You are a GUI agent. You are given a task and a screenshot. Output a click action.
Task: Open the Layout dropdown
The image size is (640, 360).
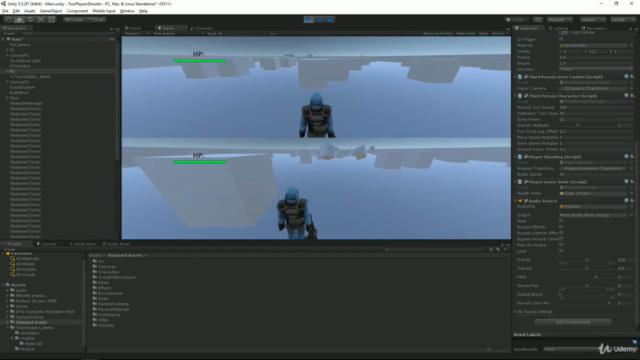coord(622,20)
